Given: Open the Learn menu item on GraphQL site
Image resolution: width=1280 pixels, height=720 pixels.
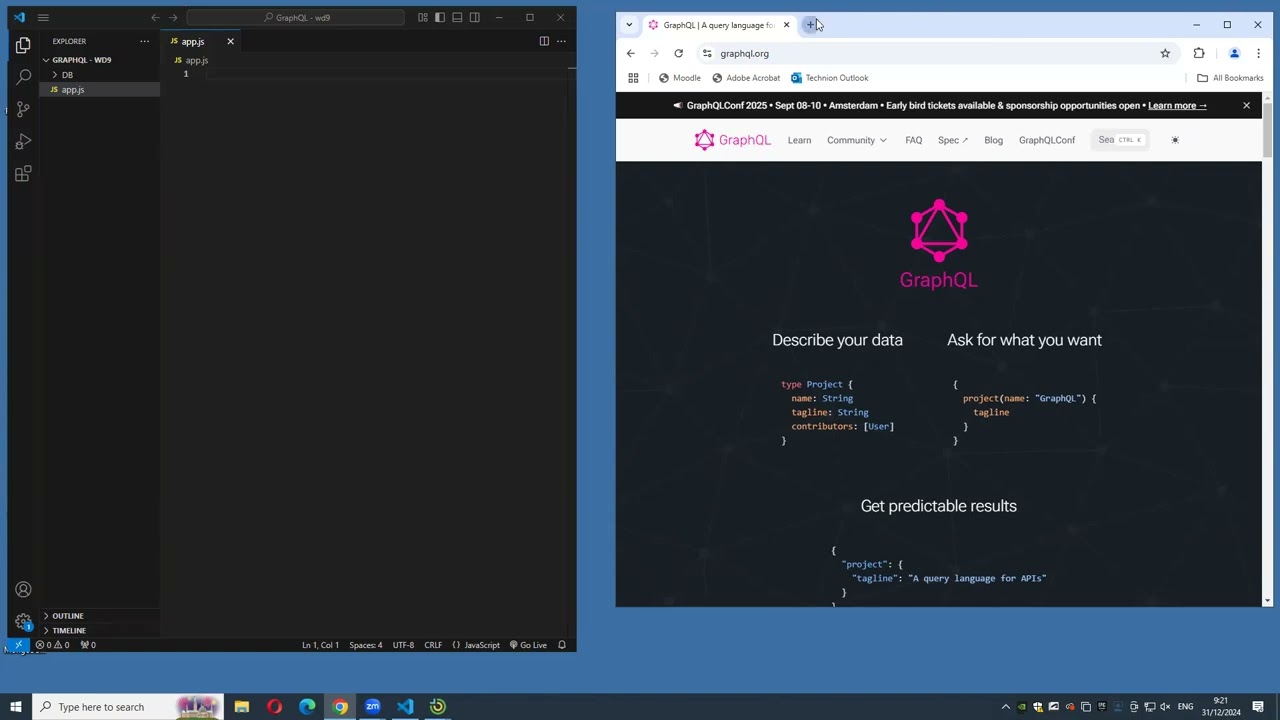Looking at the screenshot, I should click(799, 140).
